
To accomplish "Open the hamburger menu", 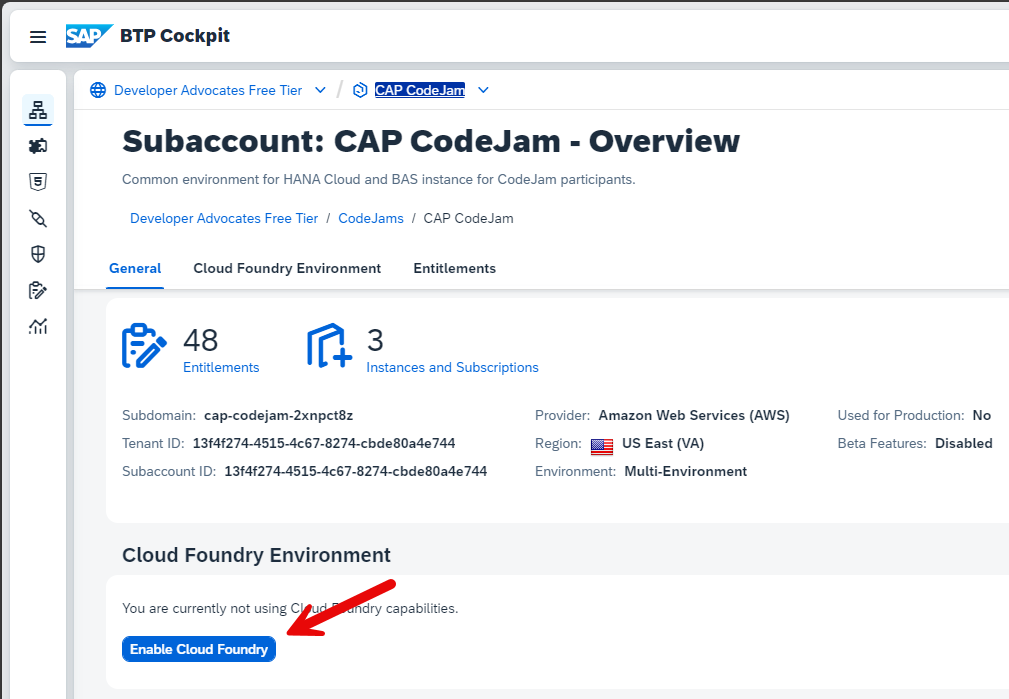I will click(38, 37).
